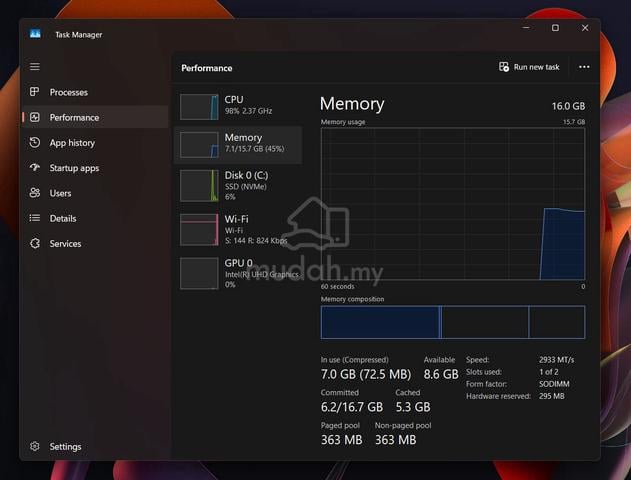Select the CPU performance graph item
631x480 pixels.
[x=238, y=106]
